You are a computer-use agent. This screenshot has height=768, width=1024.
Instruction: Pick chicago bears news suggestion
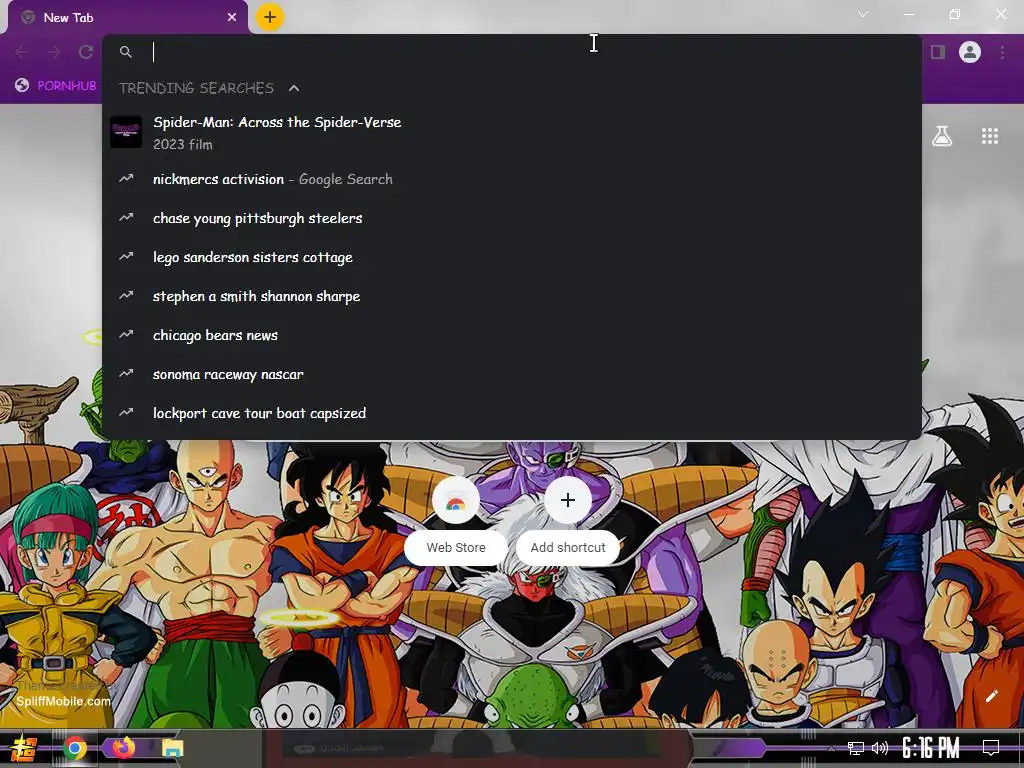click(512, 335)
